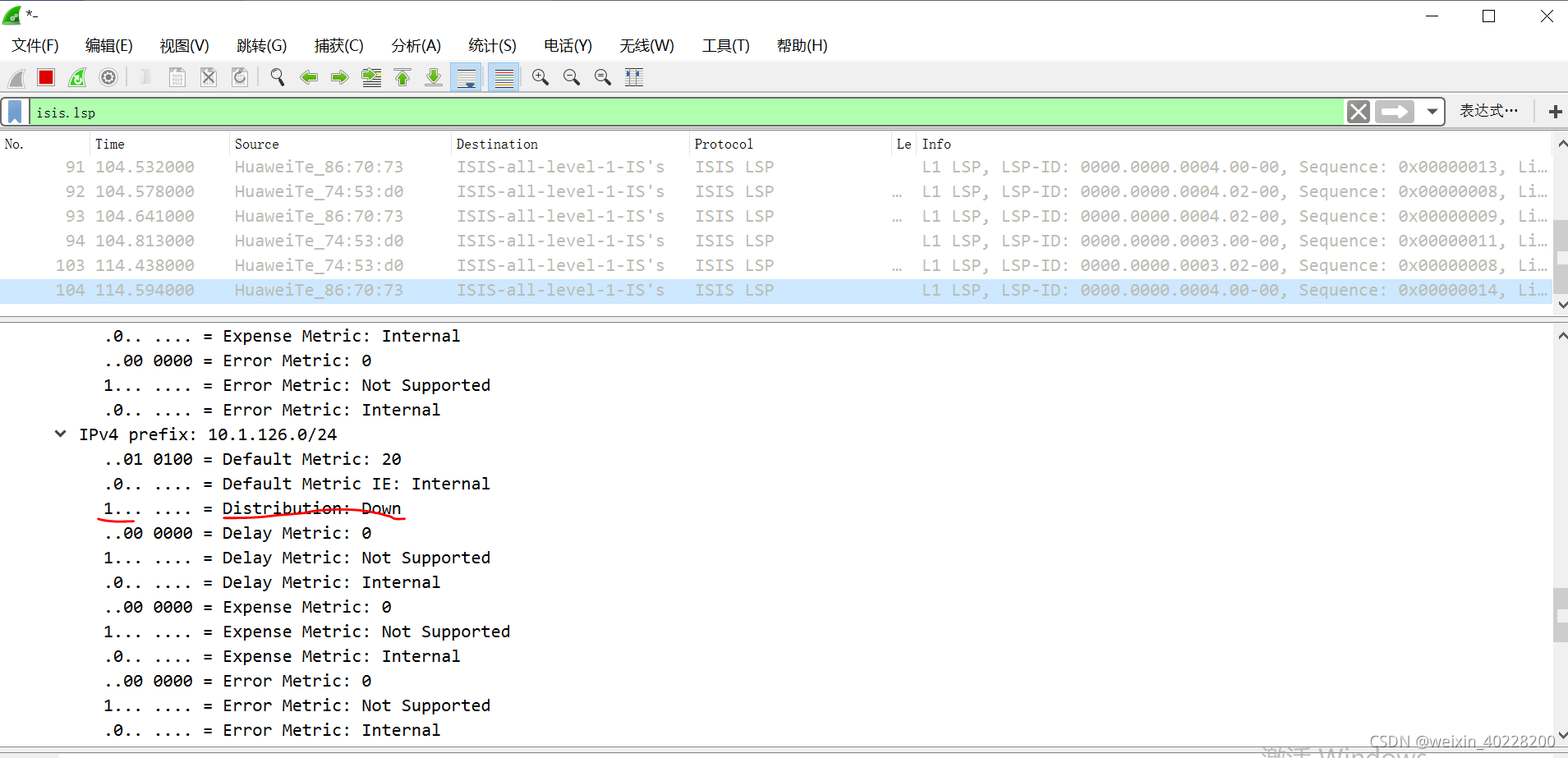Open the find packet magnifier
The width and height of the screenshot is (1568, 758).
tap(278, 78)
